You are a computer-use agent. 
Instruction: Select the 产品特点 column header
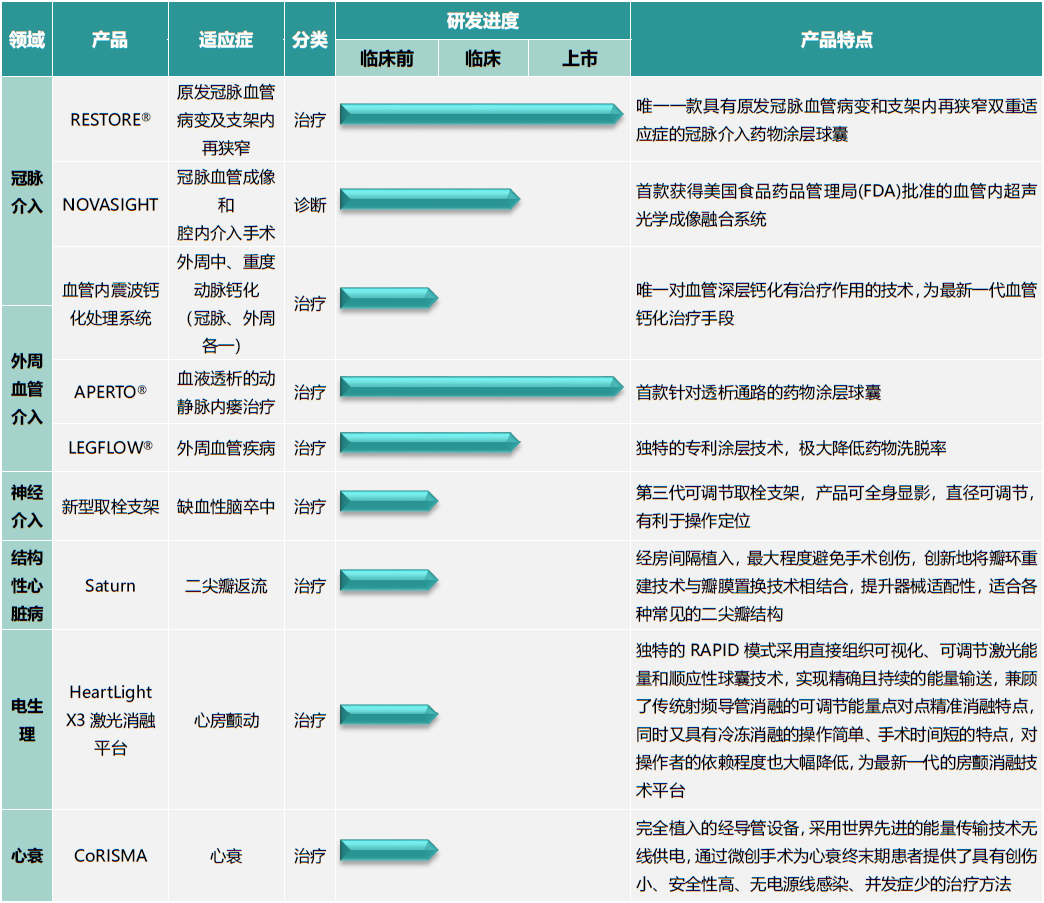[x=836, y=40]
